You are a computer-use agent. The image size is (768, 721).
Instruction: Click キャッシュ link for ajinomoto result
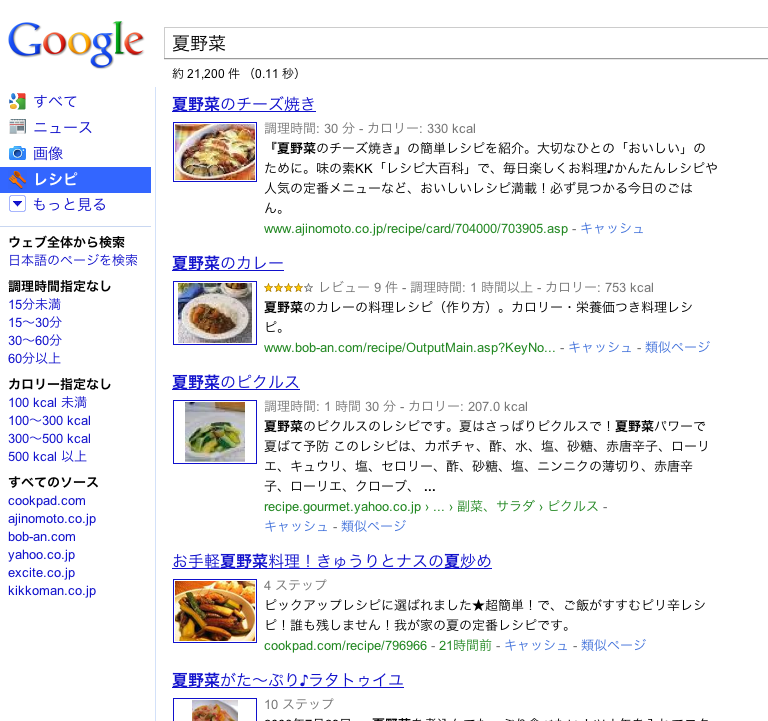(612, 229)
